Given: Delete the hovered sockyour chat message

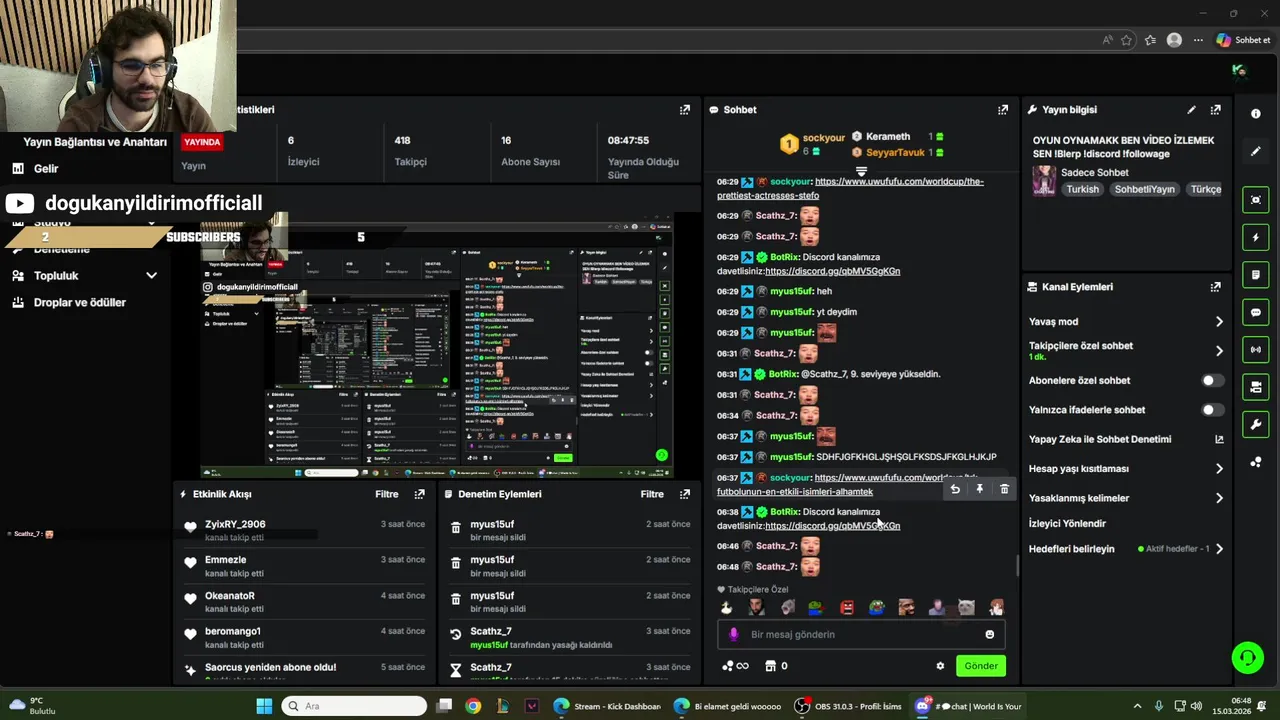Looking at the screenshot, I should tap(1004, 489).
